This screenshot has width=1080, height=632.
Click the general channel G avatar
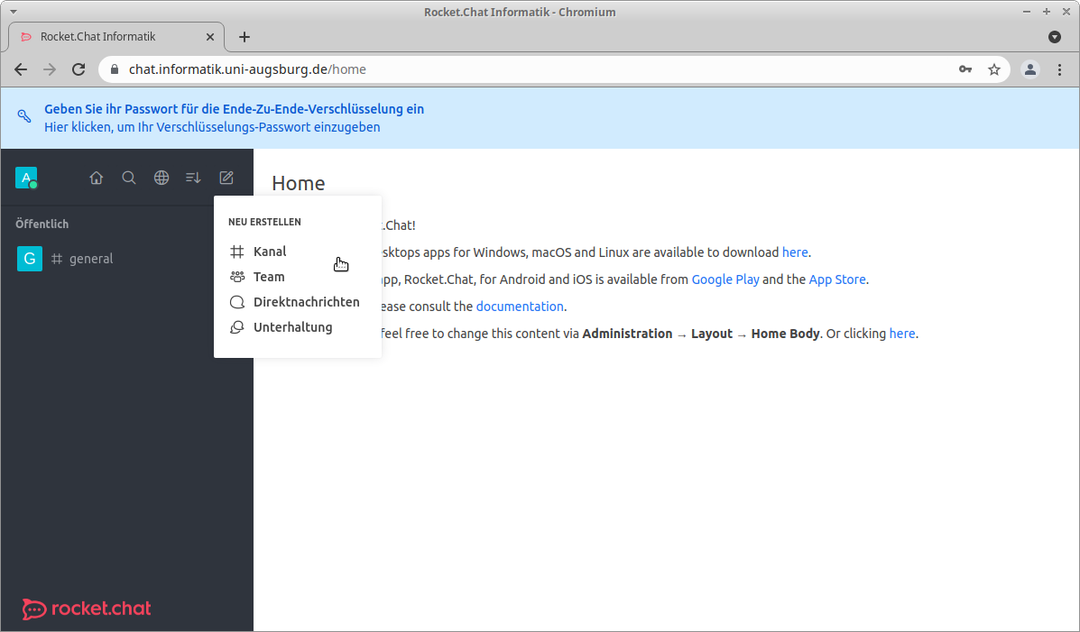click(30, 259)
